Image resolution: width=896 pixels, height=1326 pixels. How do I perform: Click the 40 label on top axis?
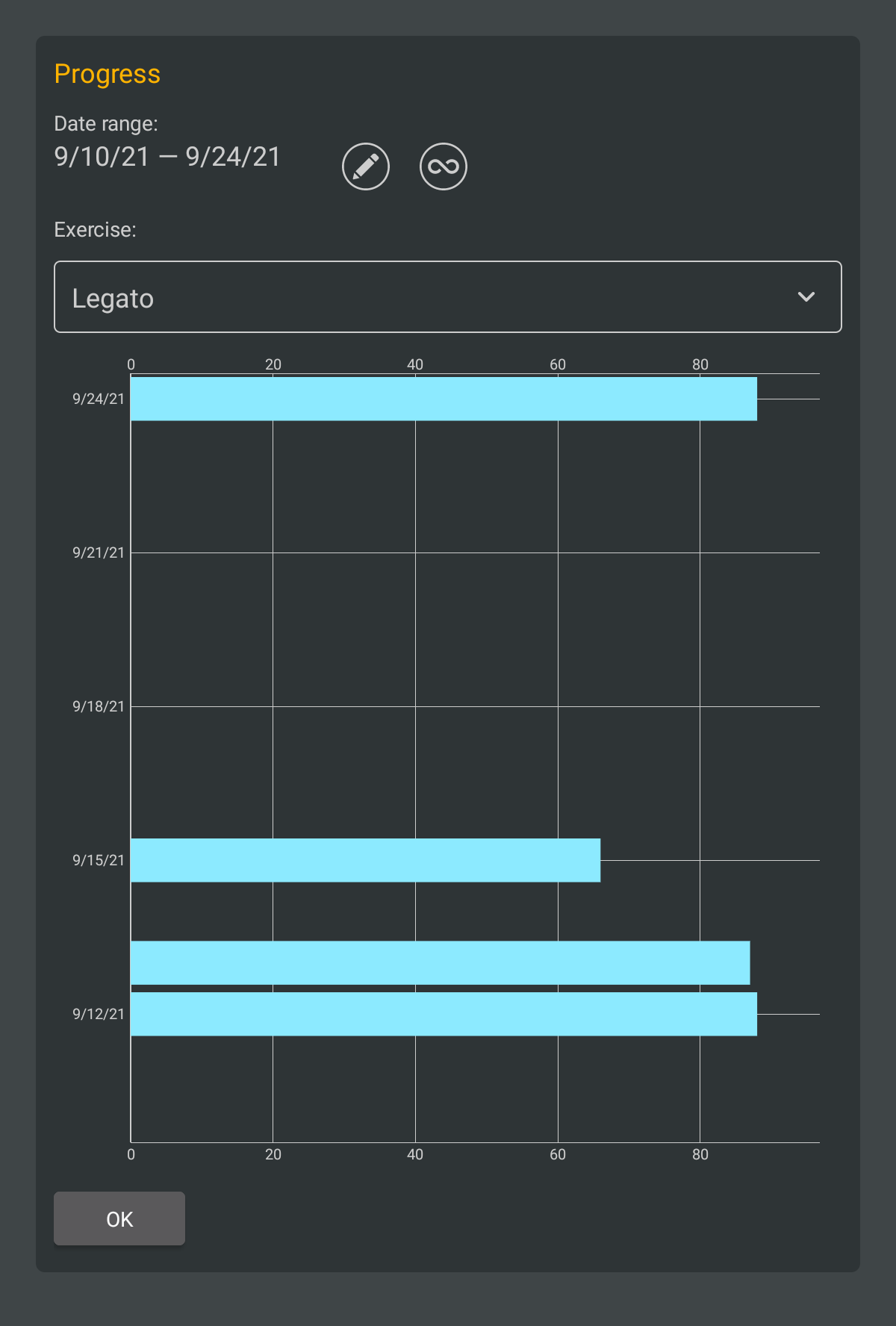415,364
